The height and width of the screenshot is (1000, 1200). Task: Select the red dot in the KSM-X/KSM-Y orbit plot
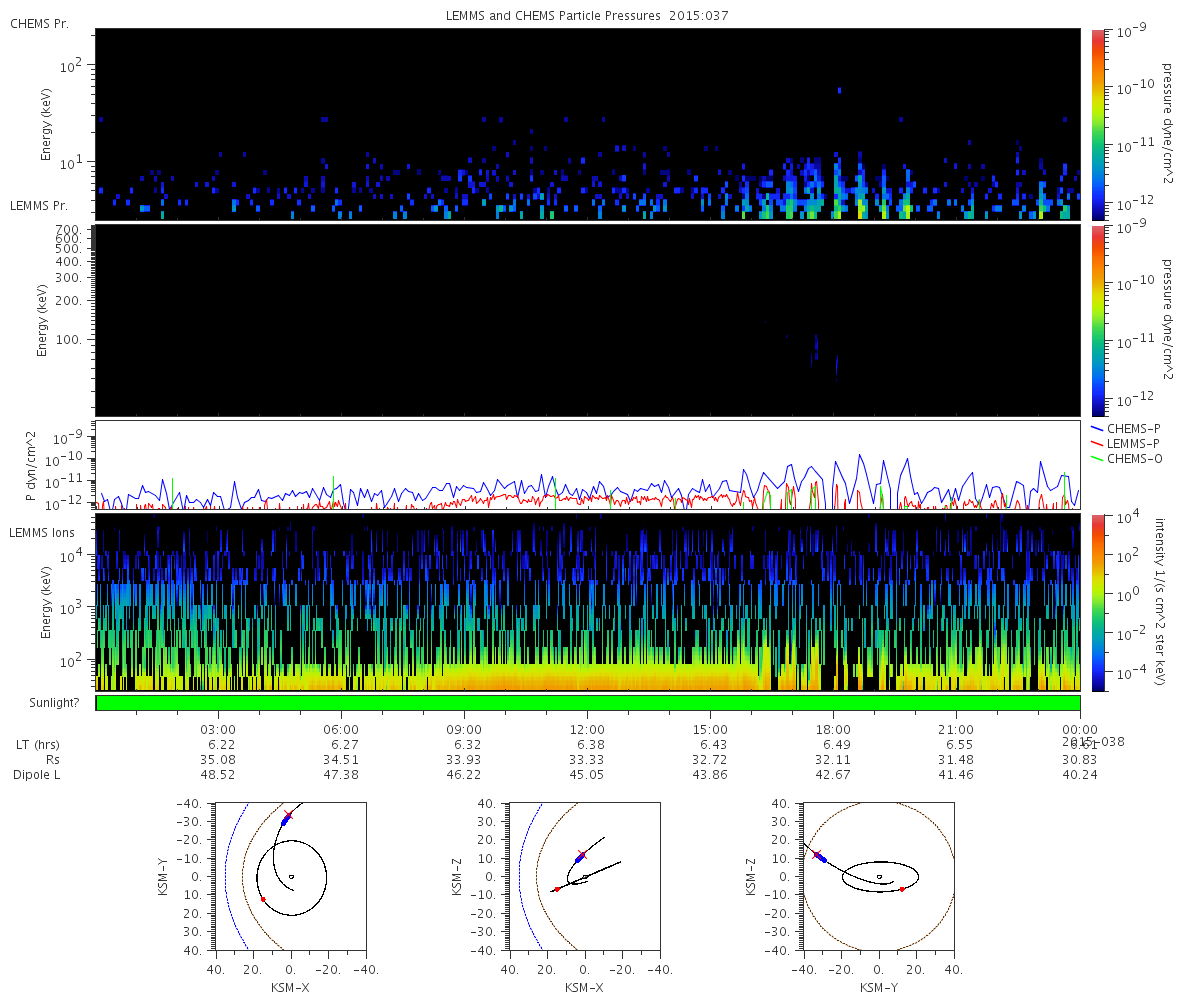click(263, 899)
